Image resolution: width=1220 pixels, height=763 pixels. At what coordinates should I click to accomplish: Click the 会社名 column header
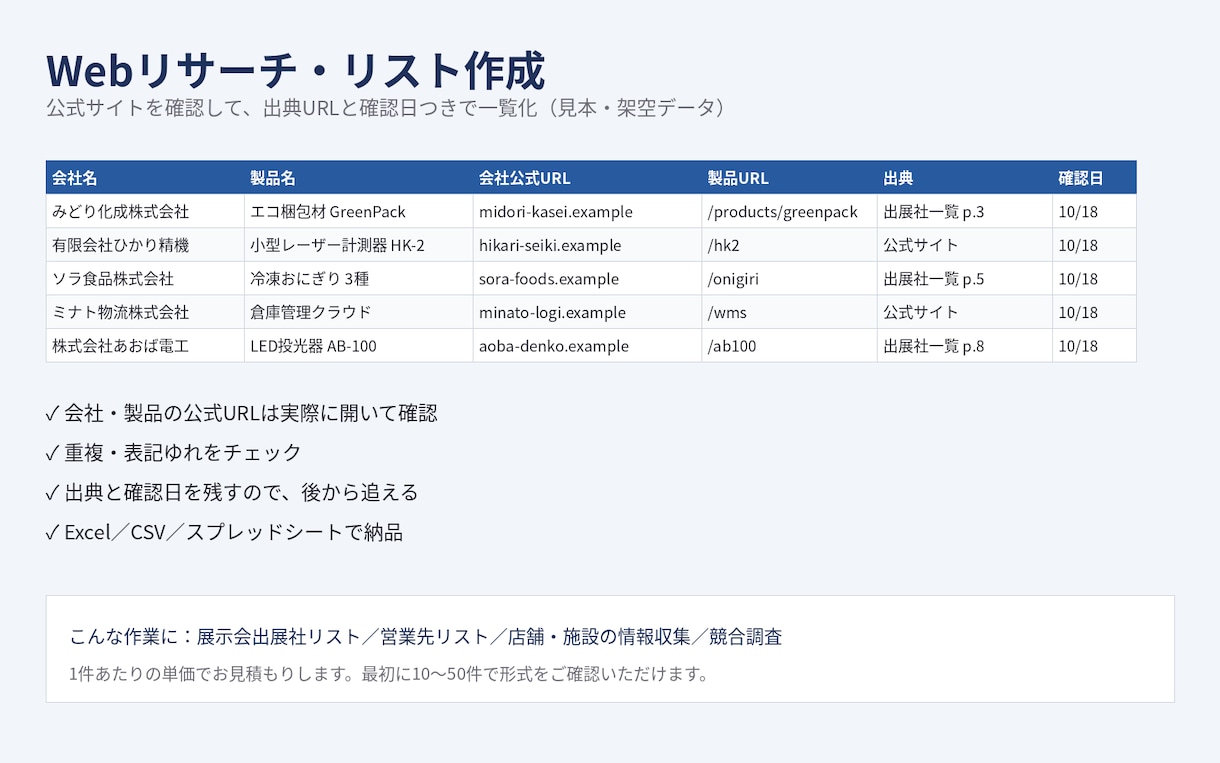pyautogui.click(x=145, y=178)
